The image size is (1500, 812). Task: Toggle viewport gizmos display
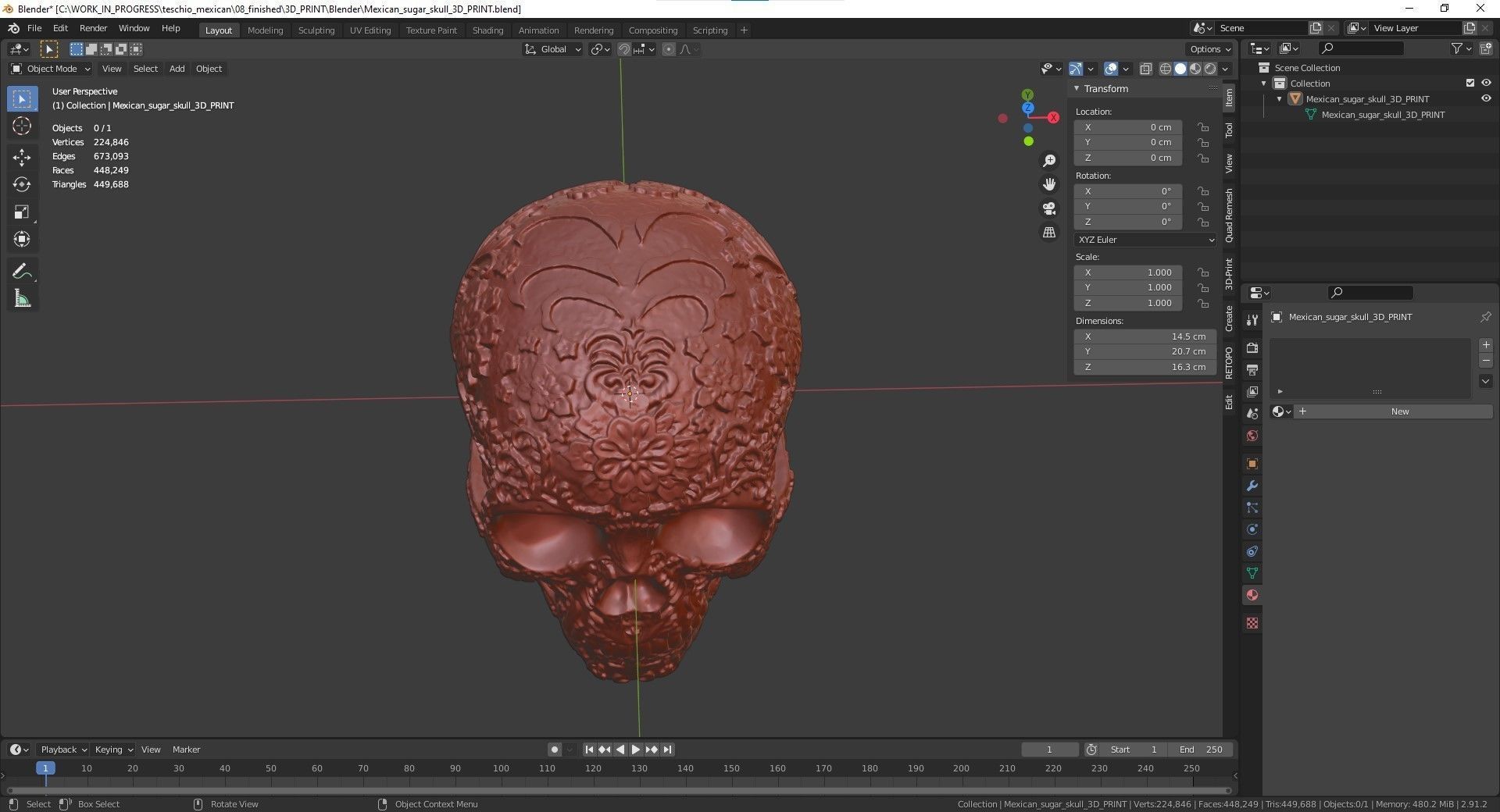[1076, 69]
